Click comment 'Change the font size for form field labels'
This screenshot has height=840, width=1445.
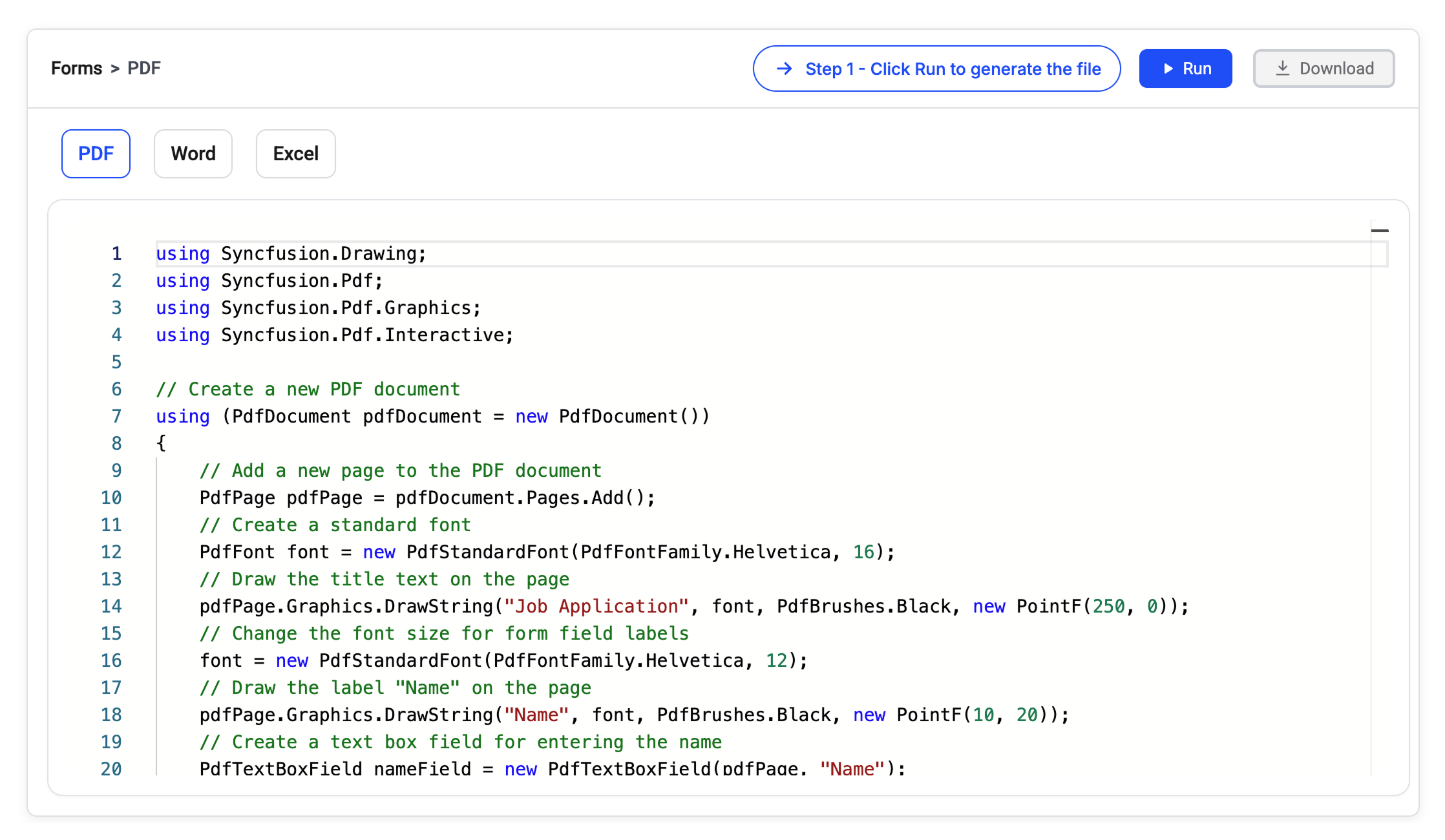(444, 633)
